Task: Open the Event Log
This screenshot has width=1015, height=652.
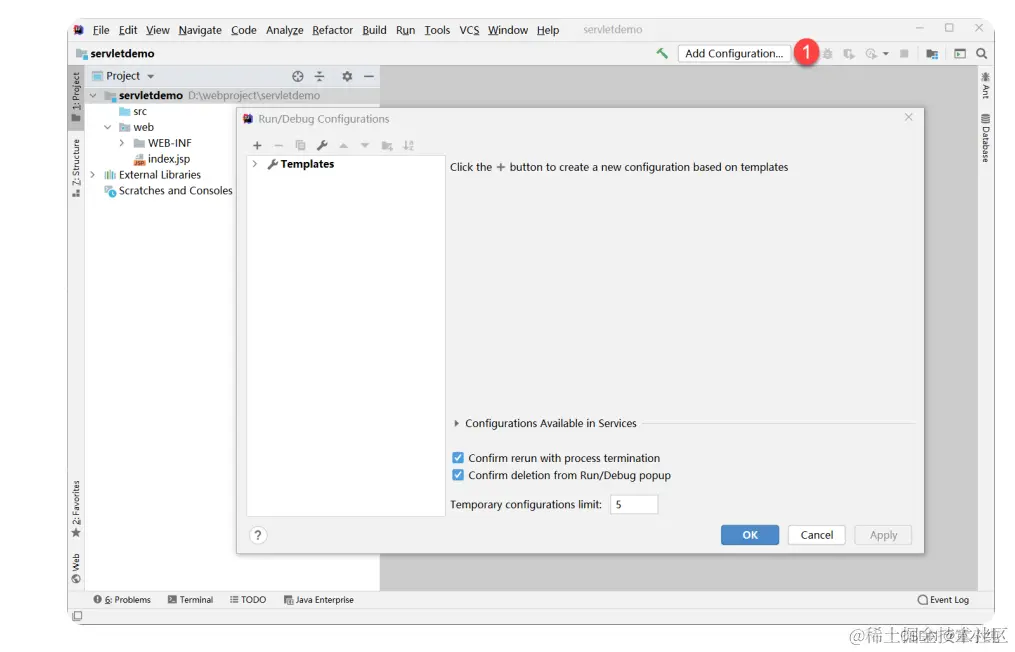Action: (x=943, y=600)
